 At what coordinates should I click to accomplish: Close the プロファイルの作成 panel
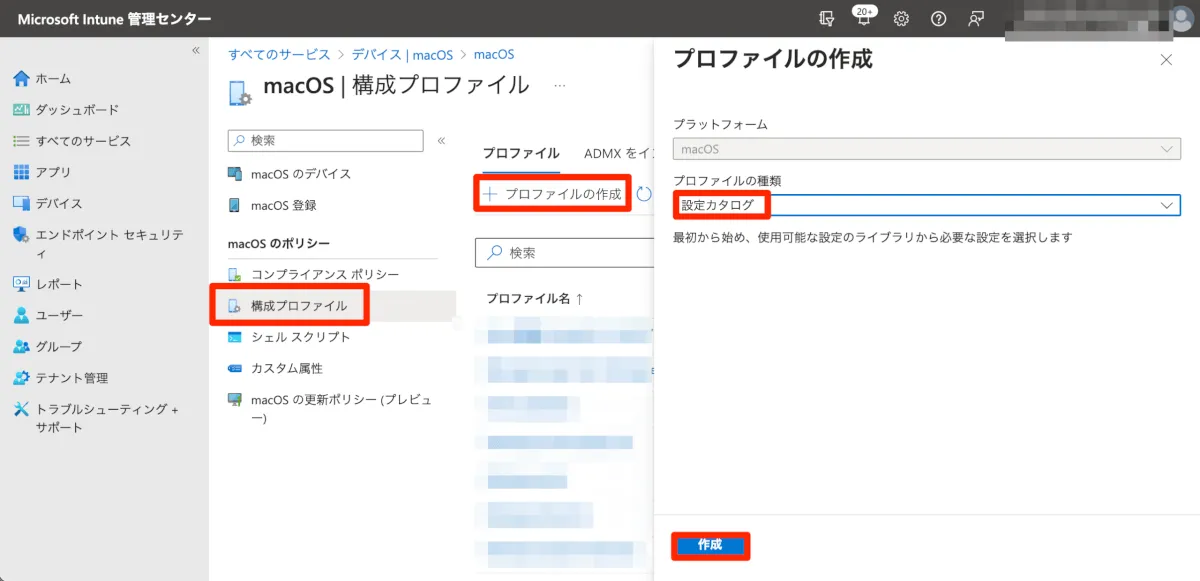tap(1165, 60)
